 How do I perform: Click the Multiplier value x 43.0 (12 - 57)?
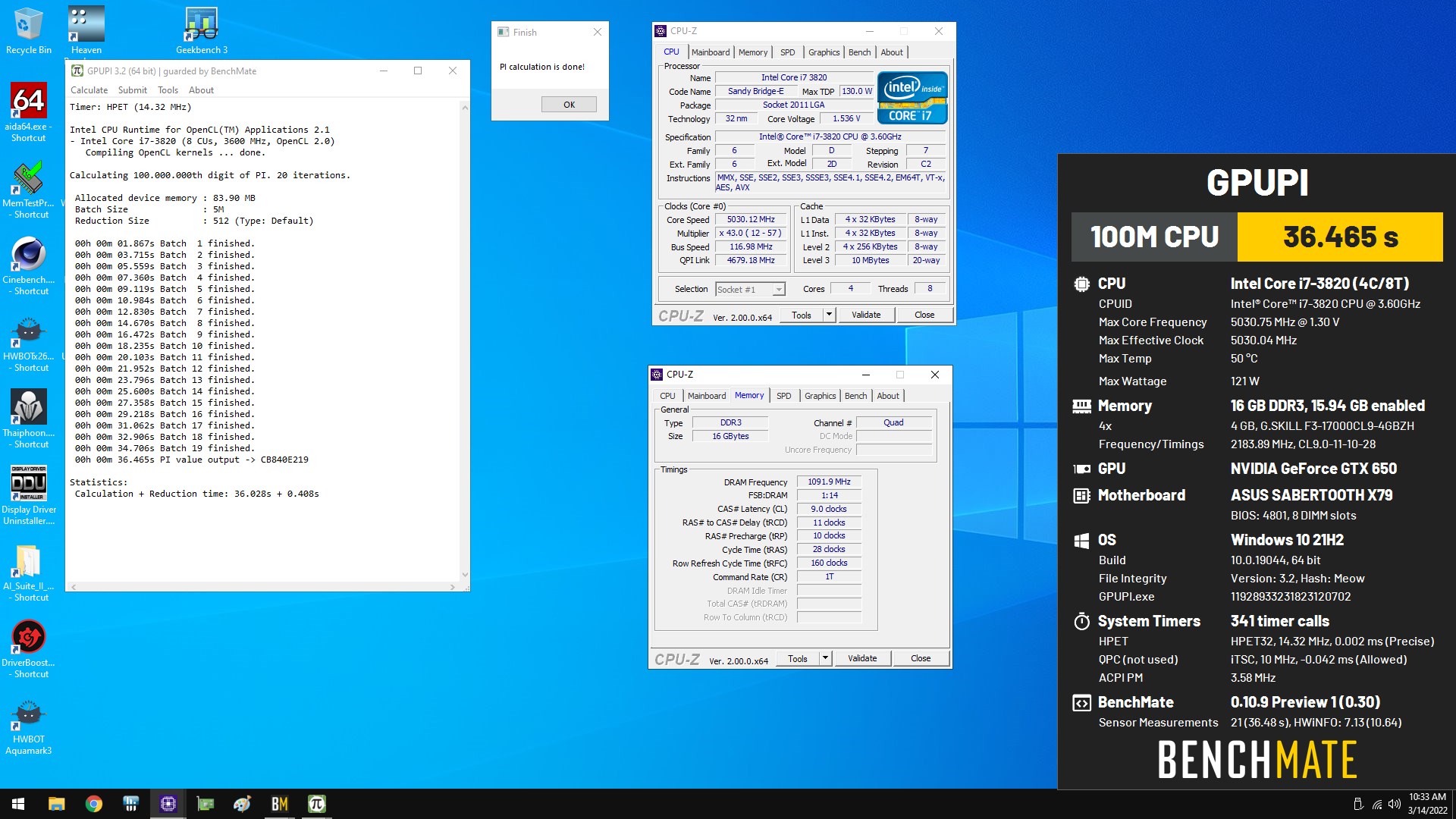pyautogui.click(x=751, y=233)
